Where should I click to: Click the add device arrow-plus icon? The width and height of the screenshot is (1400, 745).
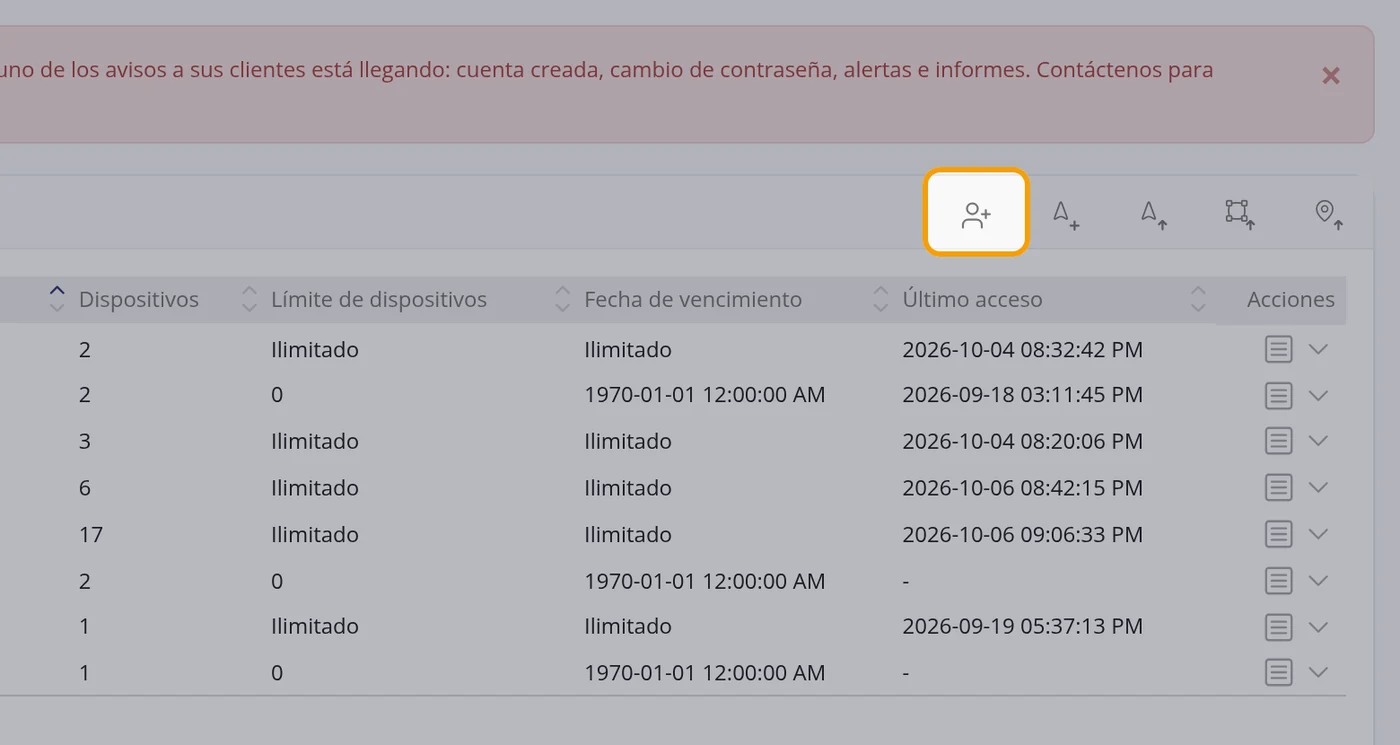coord(1066,214)
